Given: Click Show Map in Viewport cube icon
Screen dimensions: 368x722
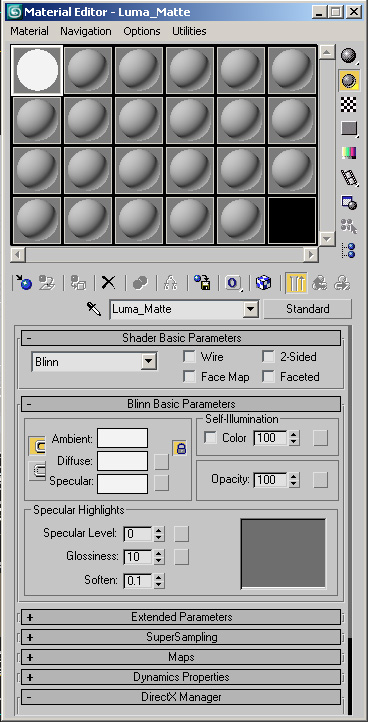Looking at the screenshot, I should click(263, 283).
